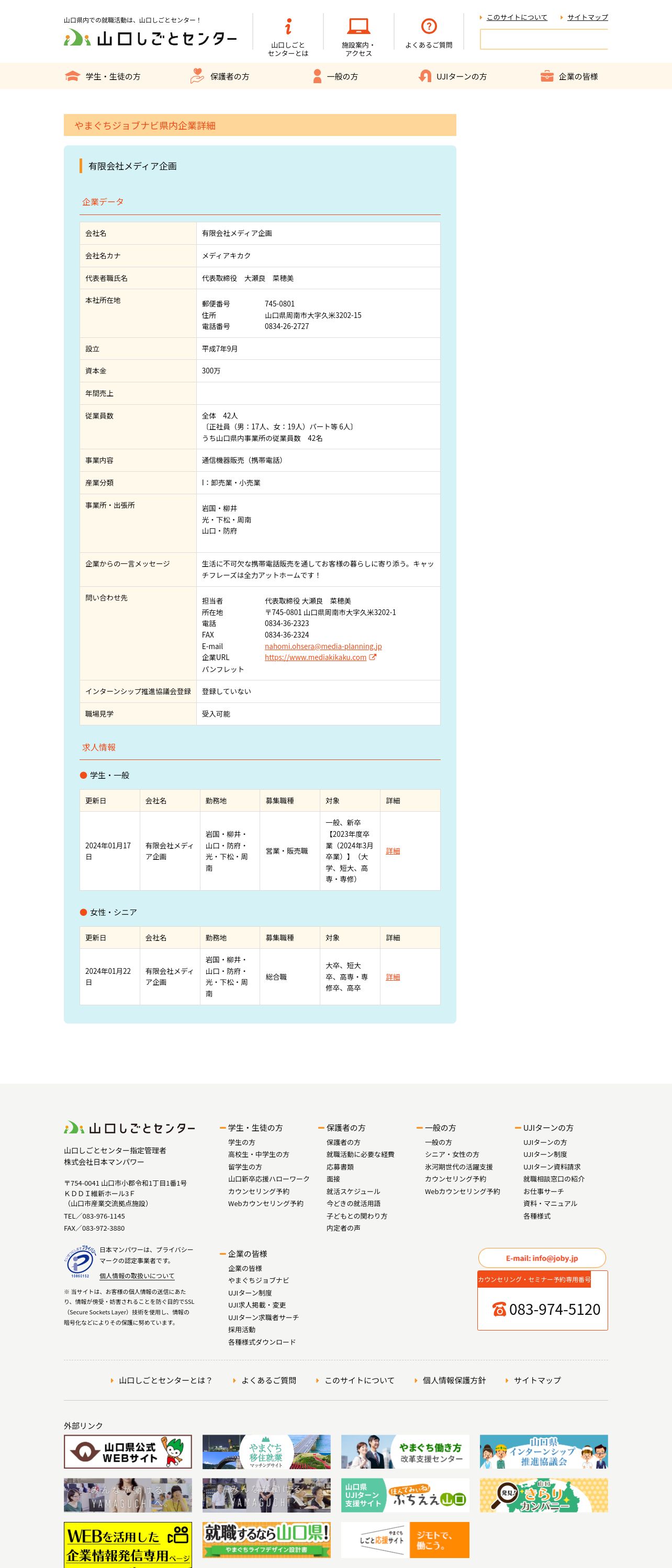672x1568 pixels.
Task: Open footer link UJIターン資料請求
Action: (x=552, y=1167)
